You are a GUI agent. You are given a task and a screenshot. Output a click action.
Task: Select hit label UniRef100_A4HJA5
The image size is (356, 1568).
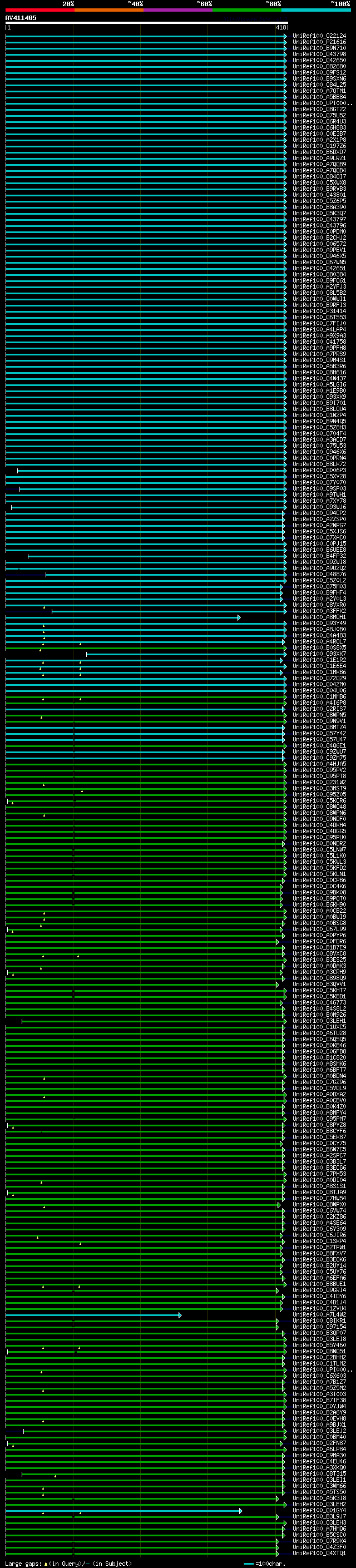[x=319, y=764]
